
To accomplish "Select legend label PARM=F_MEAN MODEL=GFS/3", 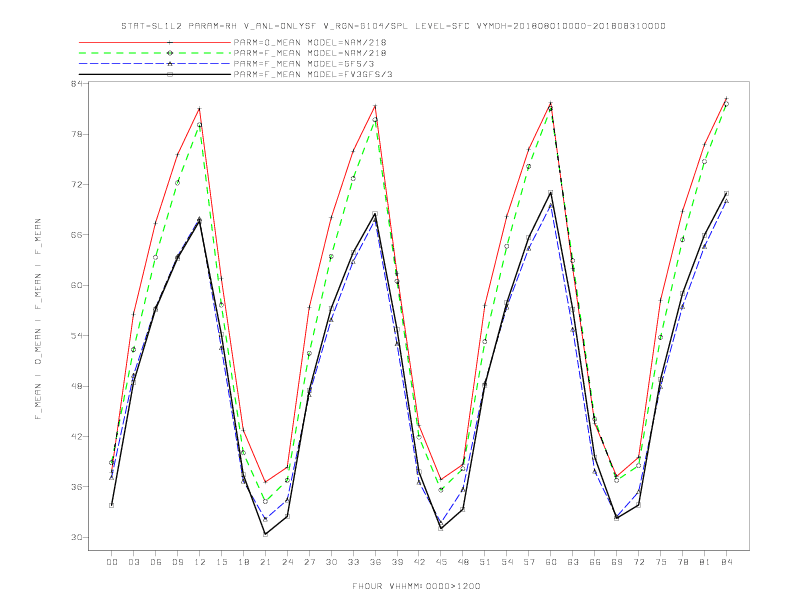I will [x=304, y=64].
